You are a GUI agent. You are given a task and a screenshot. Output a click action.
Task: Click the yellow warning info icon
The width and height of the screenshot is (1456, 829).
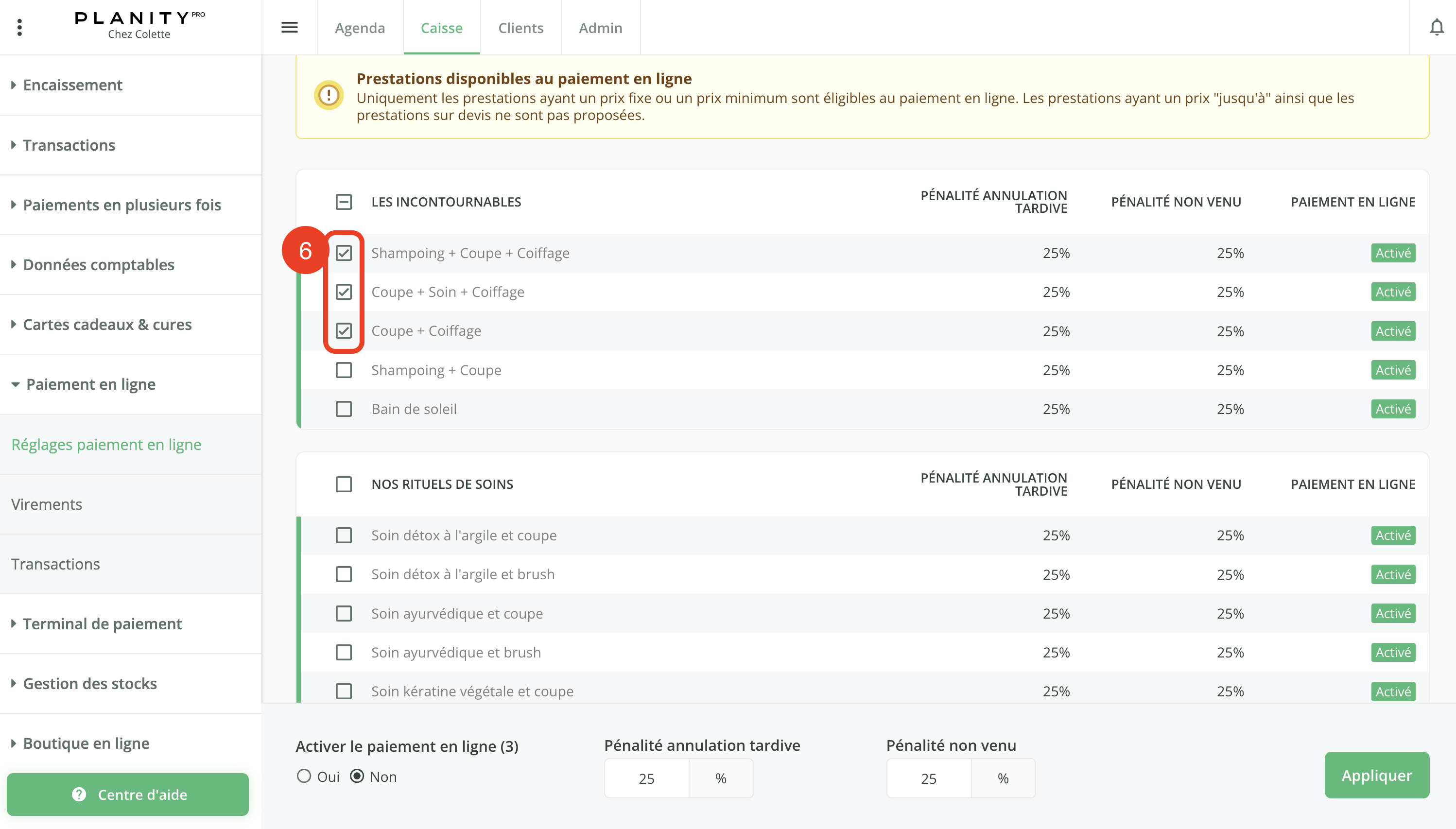[329, 96]
